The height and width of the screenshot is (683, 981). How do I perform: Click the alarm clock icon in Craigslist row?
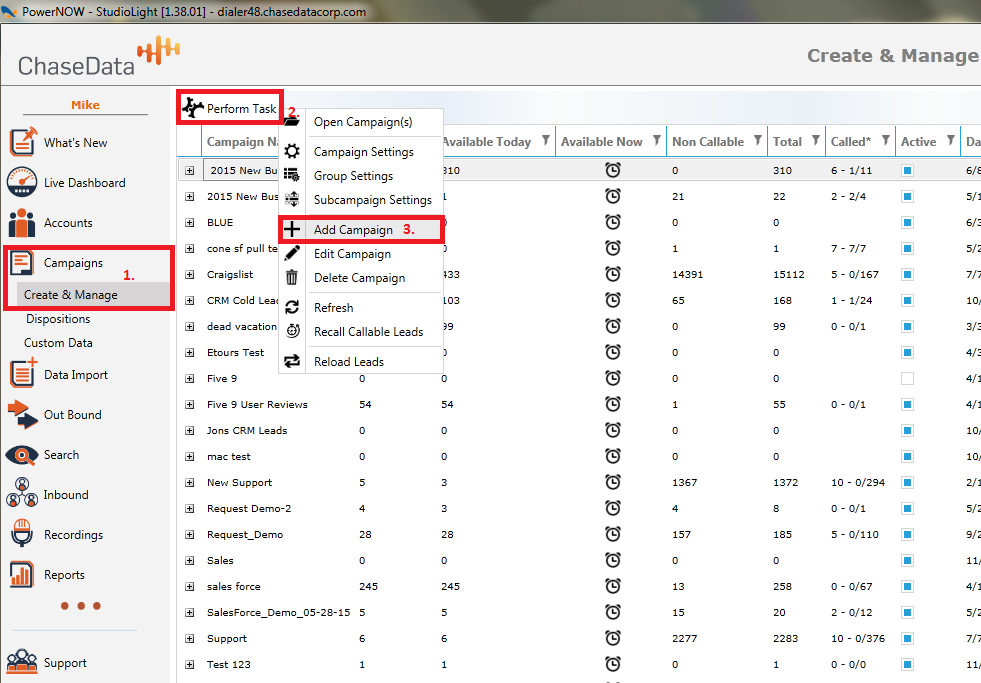[612, 274]
